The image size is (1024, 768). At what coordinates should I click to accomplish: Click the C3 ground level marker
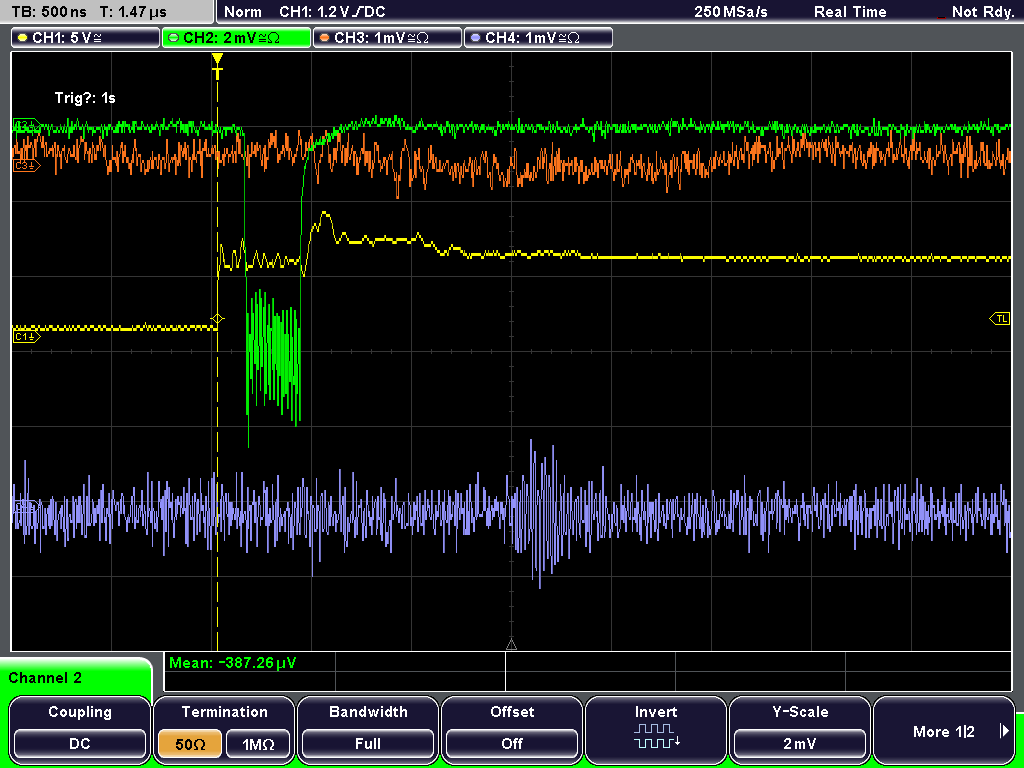point(26,166)
